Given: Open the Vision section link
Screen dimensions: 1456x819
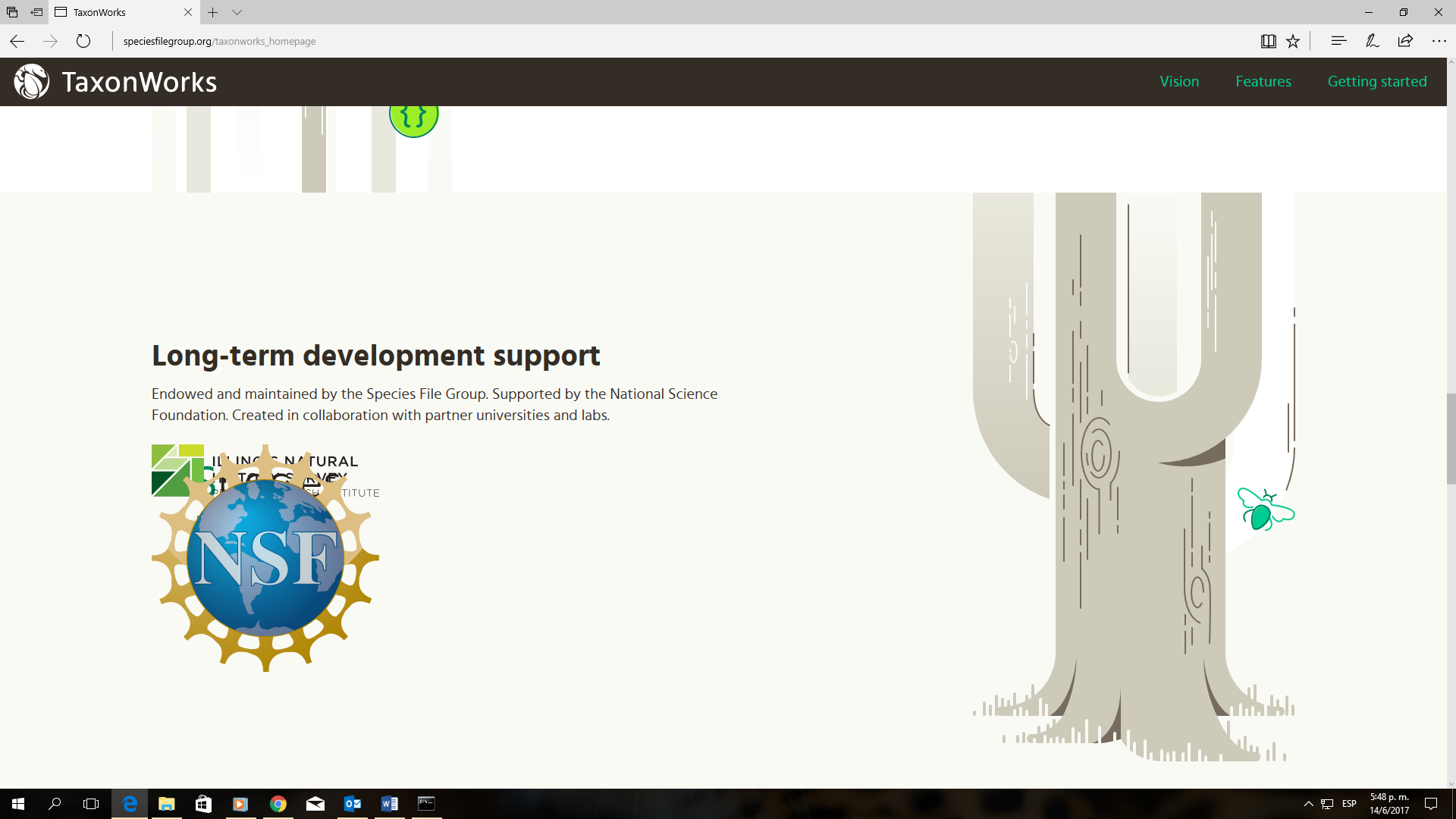Looking at the screenshot, I should pos(1179,81).
